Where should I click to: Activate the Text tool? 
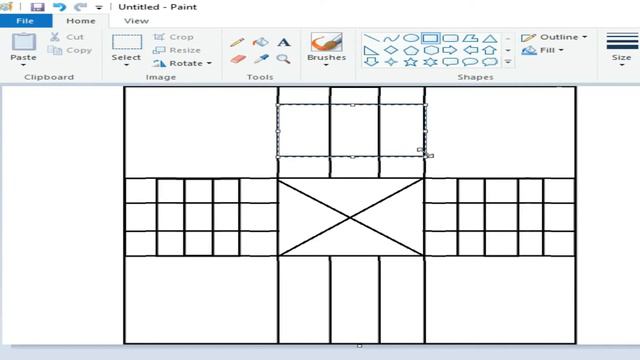(x=284, y=42)
